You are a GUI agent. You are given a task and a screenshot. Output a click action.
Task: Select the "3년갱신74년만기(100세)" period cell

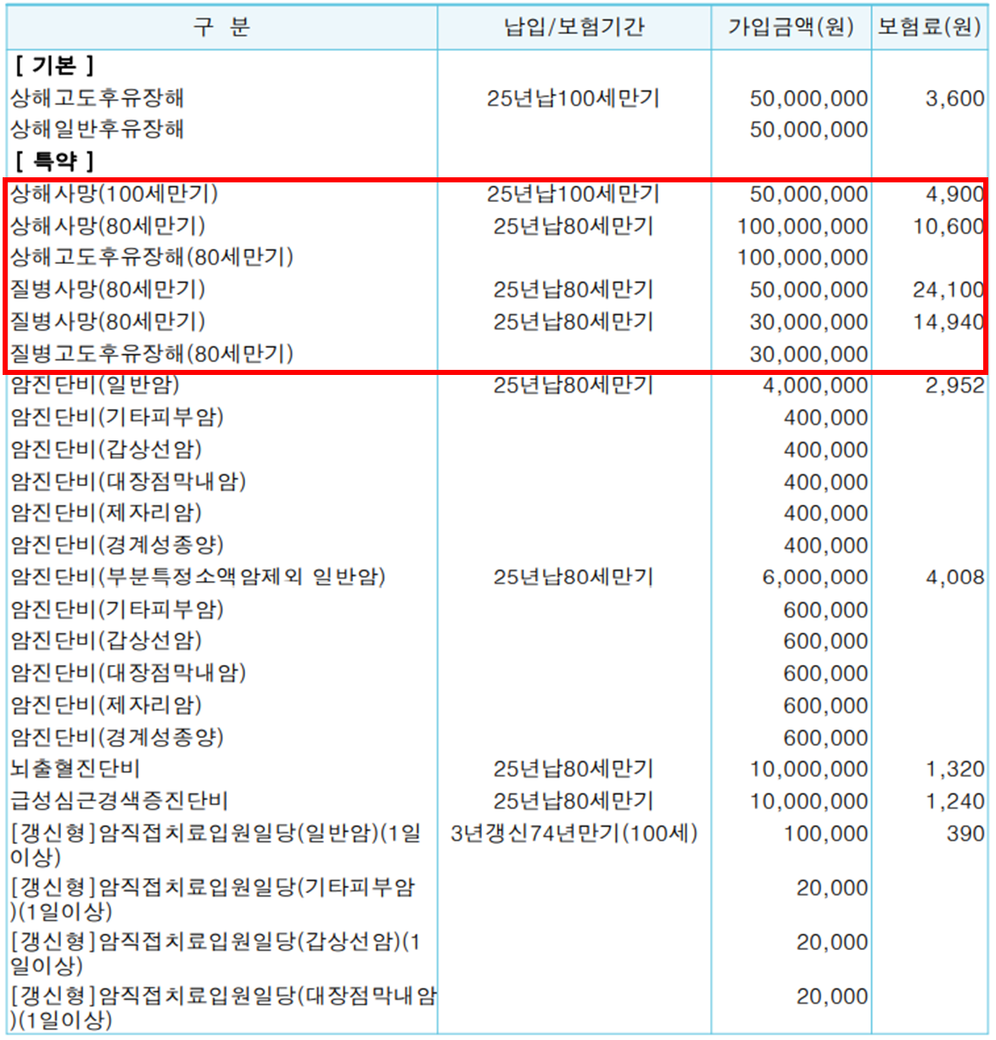tap(574, 833)
